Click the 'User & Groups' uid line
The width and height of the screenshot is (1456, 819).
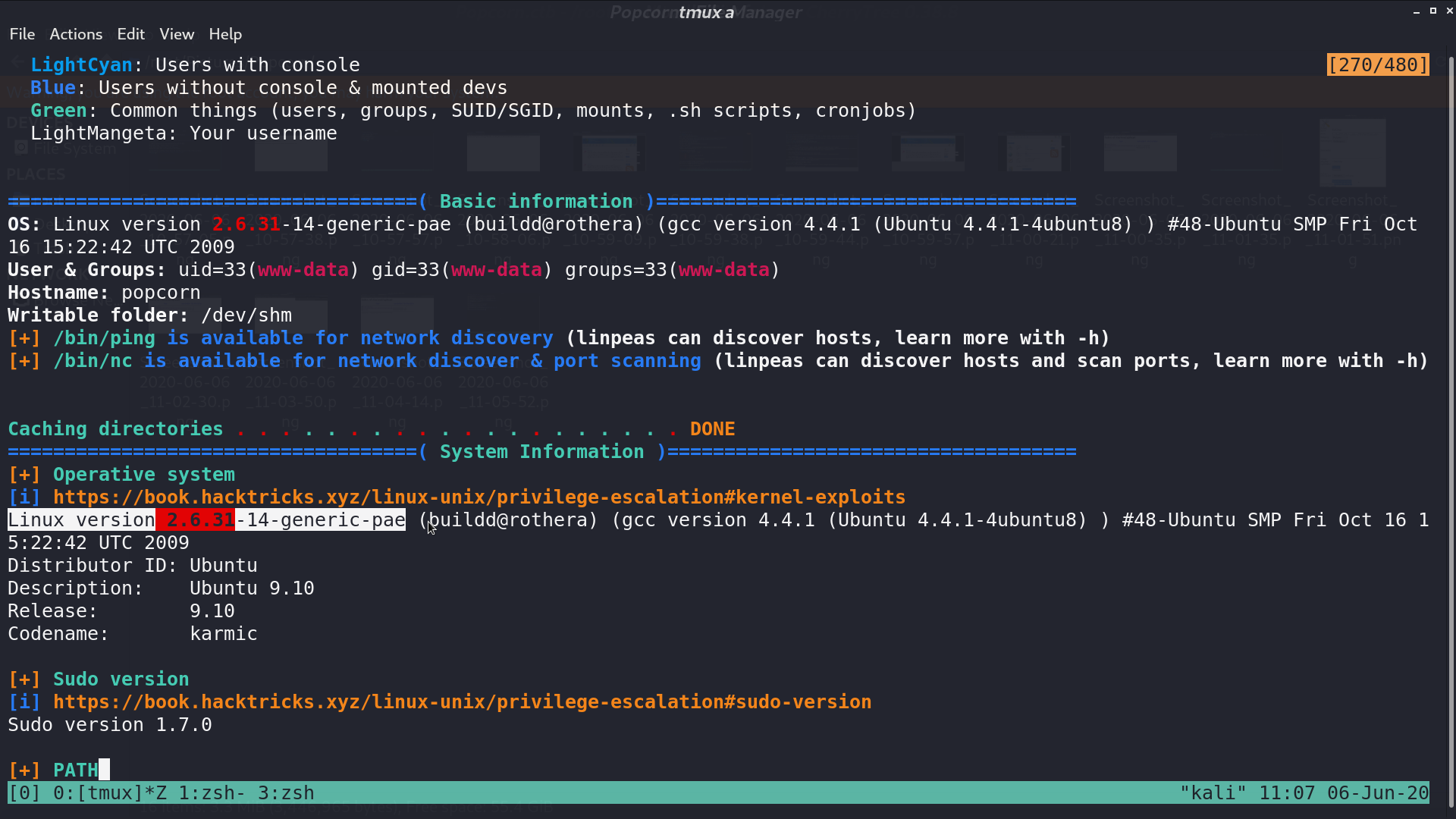[x=394, y=270]
